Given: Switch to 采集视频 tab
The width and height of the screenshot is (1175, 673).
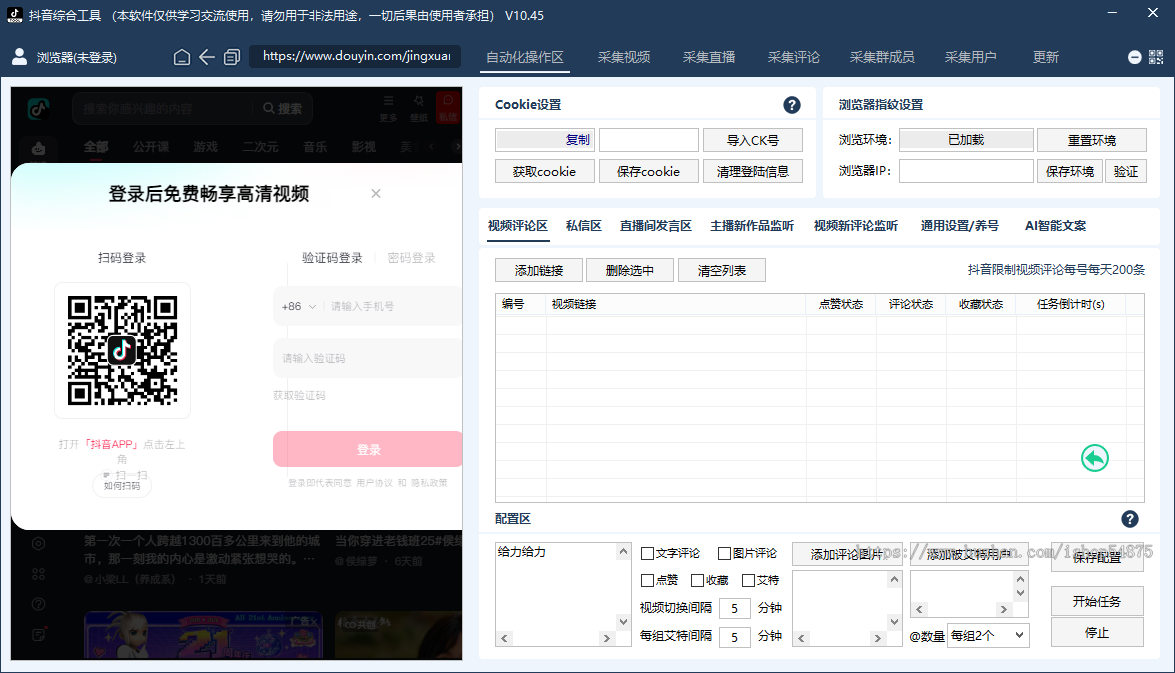Looking at the screenshot, I should click(623, 57).
